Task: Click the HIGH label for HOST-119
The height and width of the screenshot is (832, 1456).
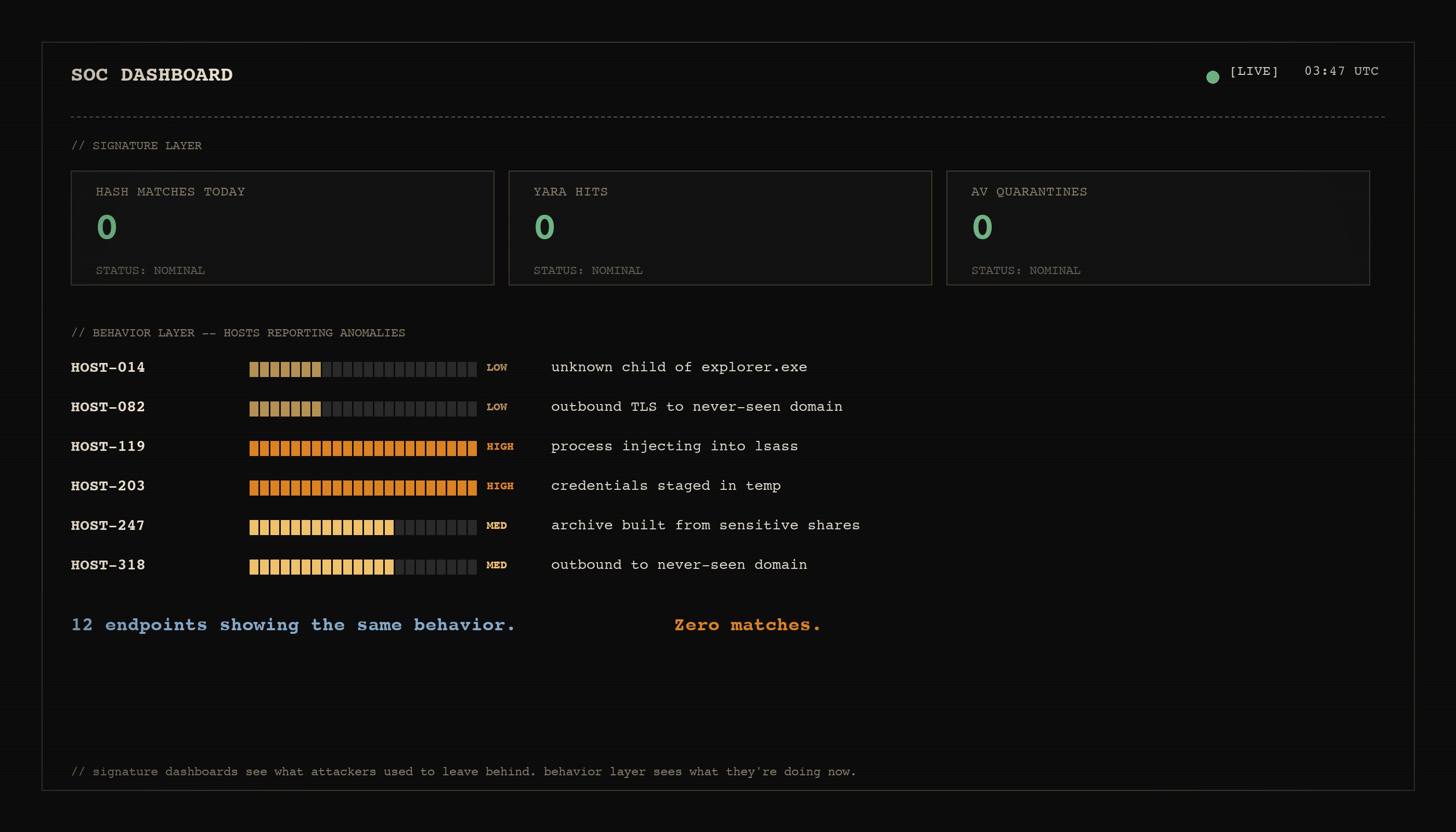Action: (500, 446)
